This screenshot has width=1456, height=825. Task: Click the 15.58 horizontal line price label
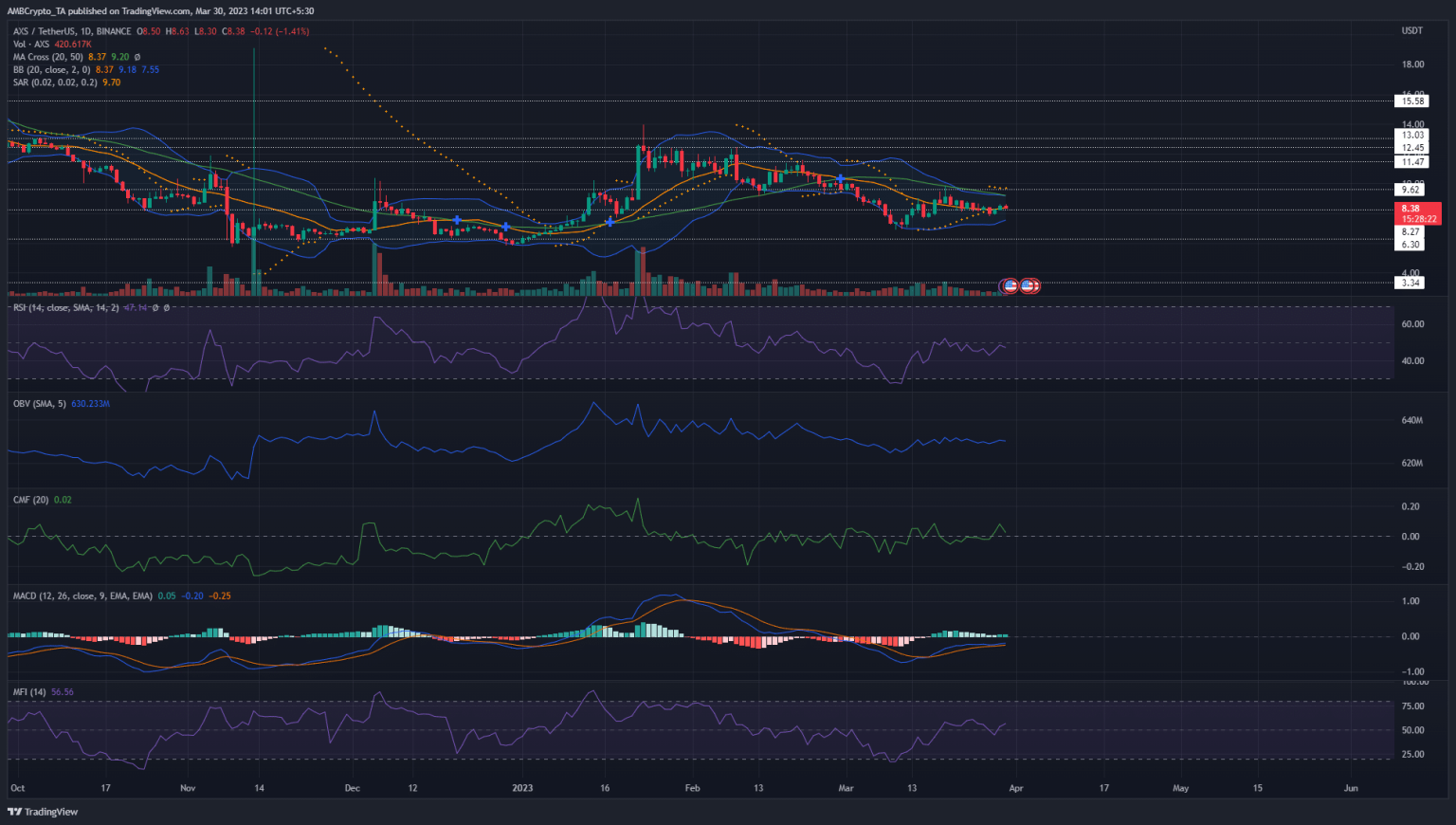tap(1412, 101)
